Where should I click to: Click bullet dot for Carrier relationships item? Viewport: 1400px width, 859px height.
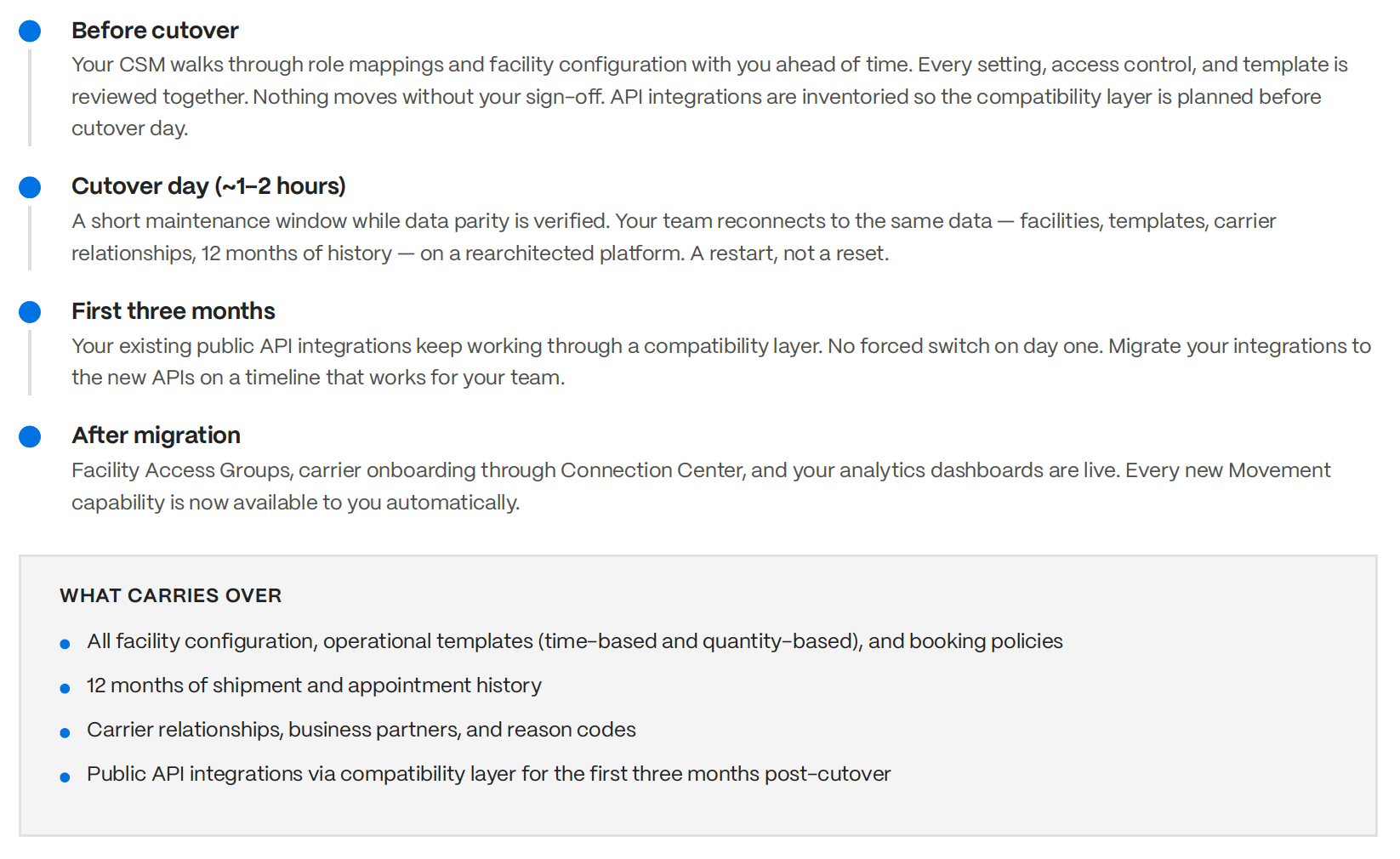[65, 733]
